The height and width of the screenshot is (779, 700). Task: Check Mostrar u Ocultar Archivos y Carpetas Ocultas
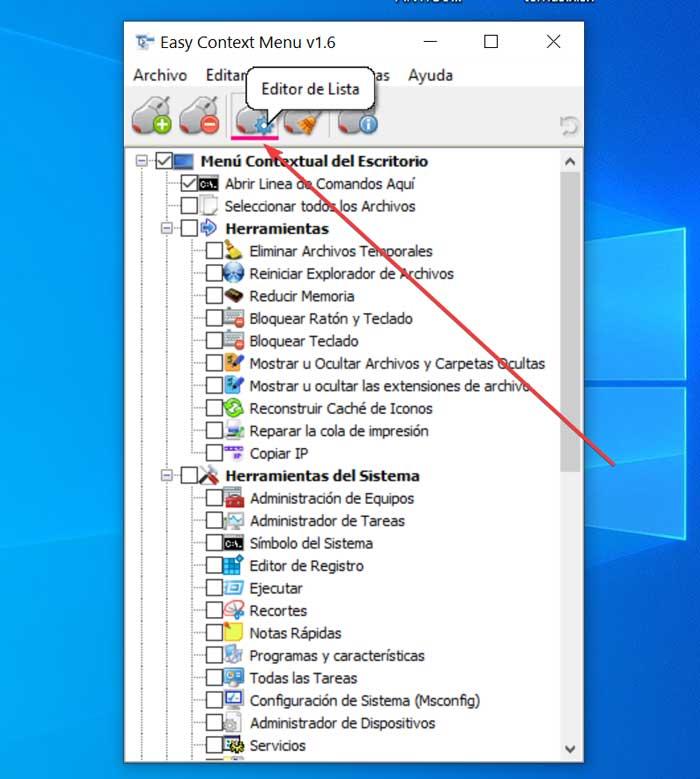coord(214,363)
